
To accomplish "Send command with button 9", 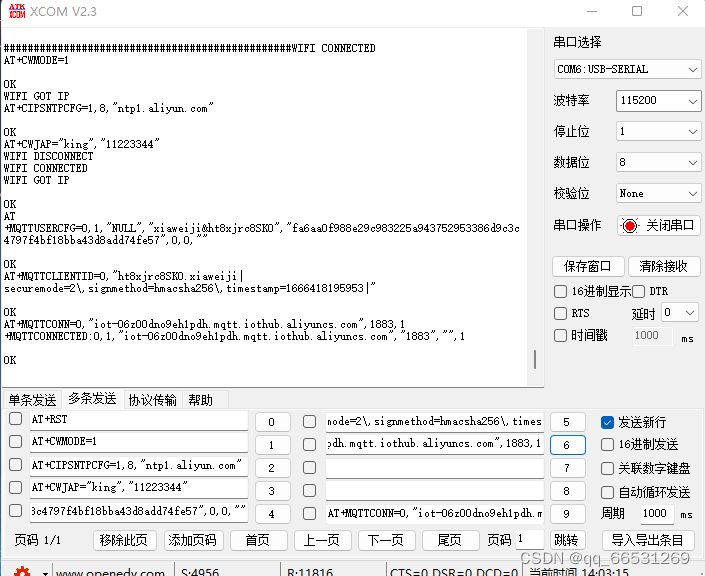I will (567, 513).
